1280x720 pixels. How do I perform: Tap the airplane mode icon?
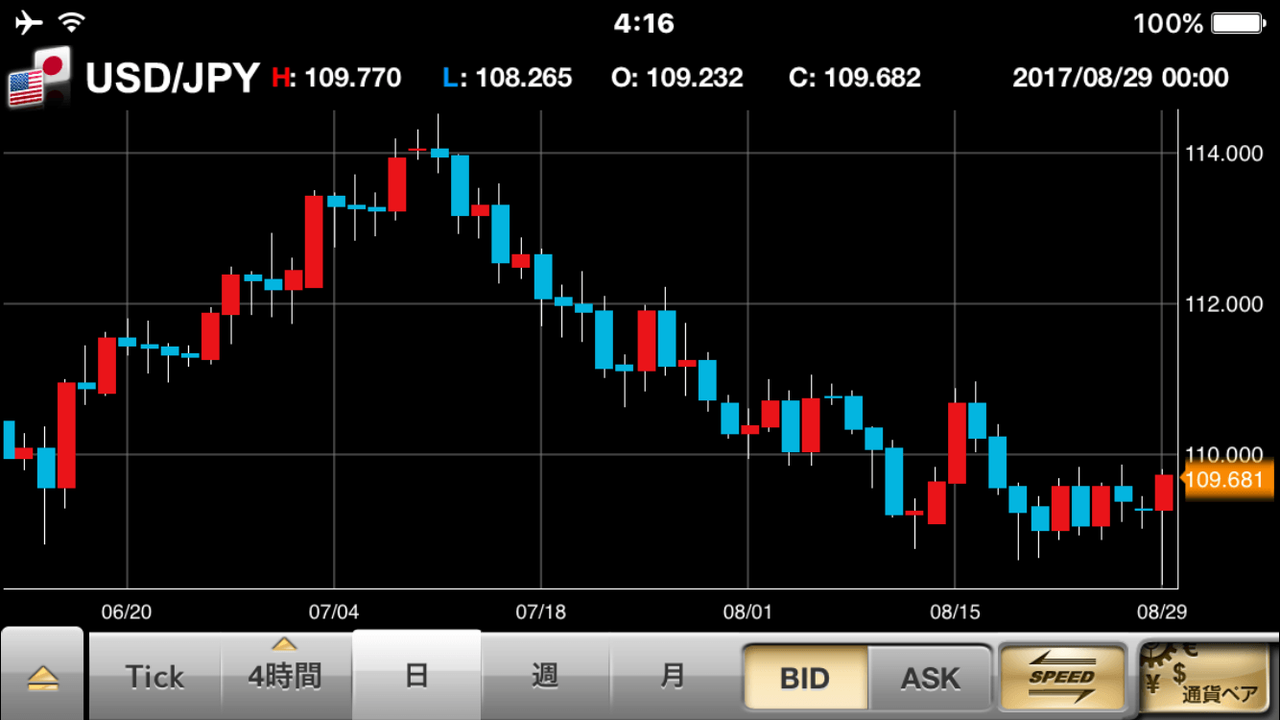30,22
